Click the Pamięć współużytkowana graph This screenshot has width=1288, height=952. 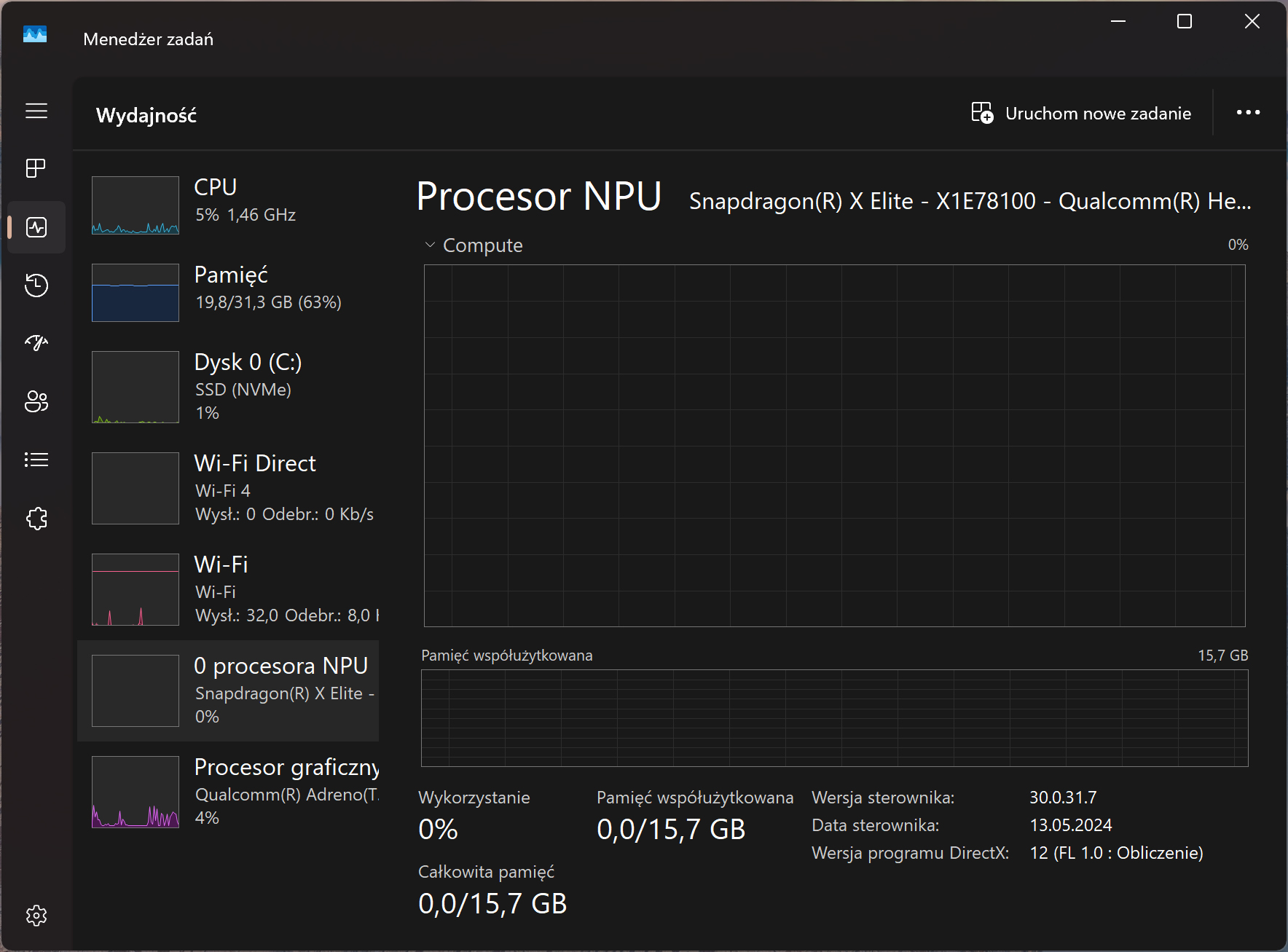(x=835, y=718)
